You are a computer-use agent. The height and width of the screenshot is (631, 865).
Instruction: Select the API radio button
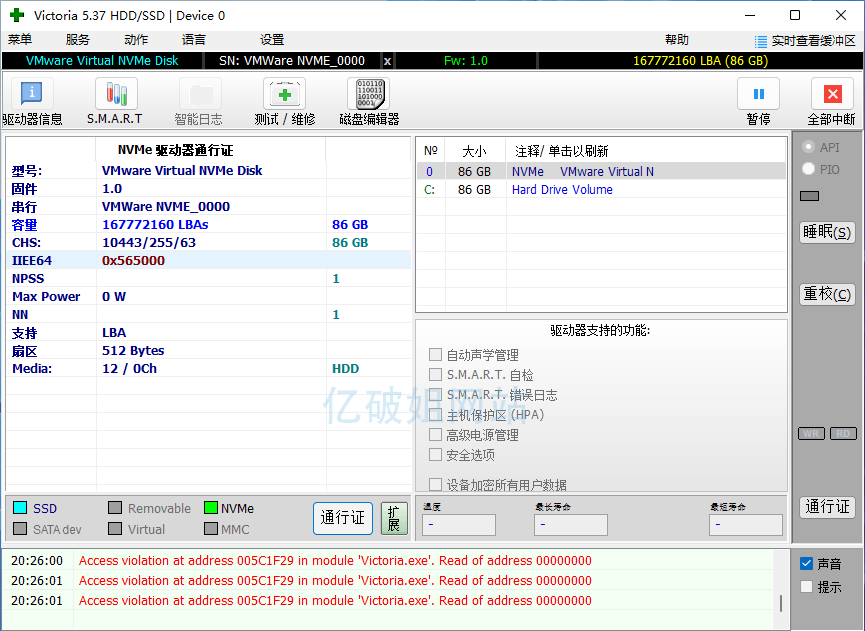[808, 147]
